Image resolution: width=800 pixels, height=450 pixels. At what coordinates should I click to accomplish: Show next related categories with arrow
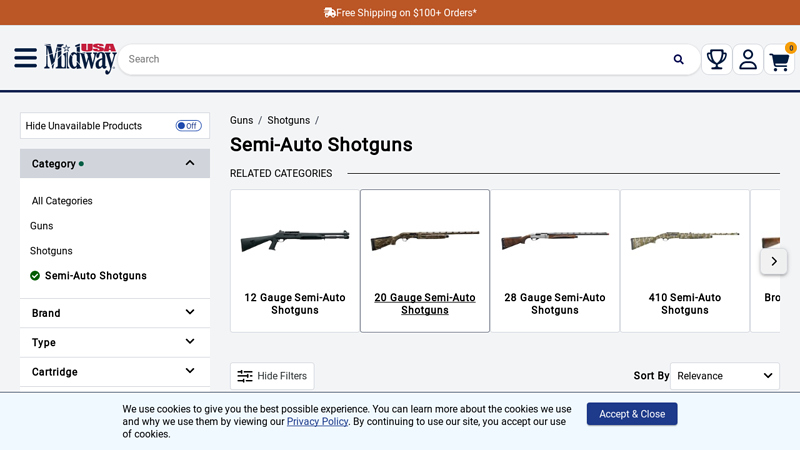coord(773,261)
